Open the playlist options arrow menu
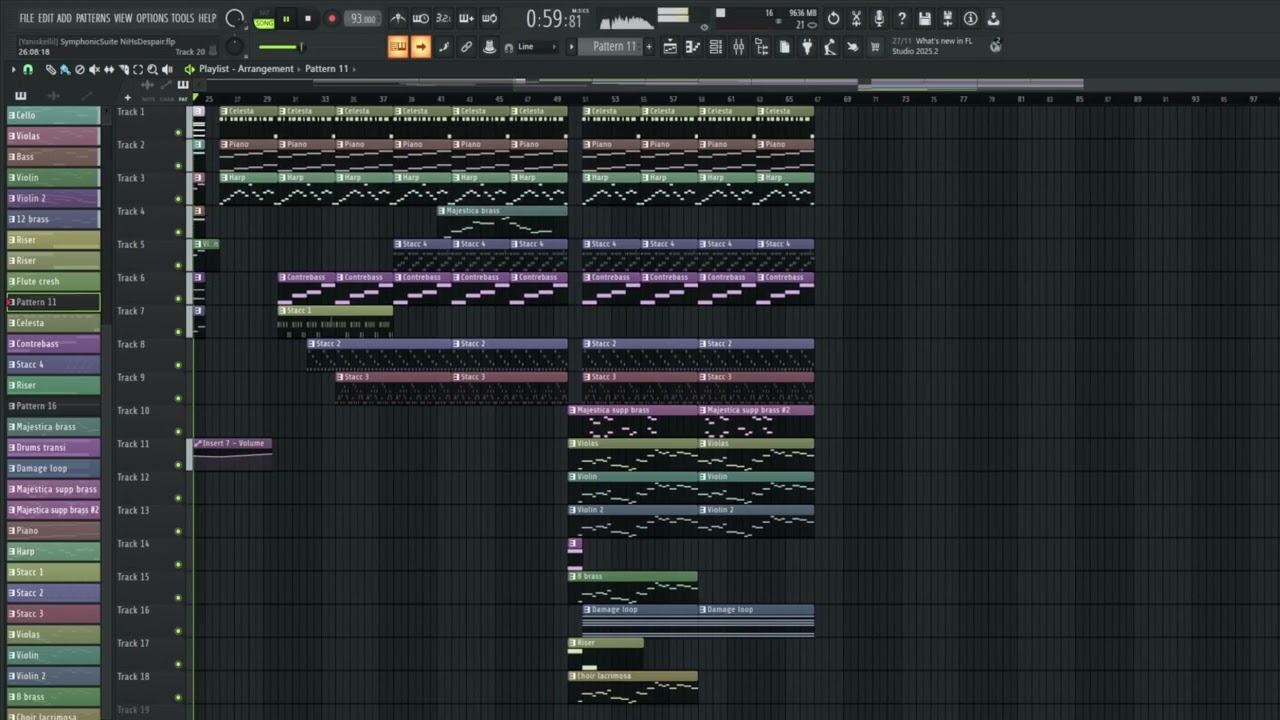1280x720 pixels. (x=13, y=69)
